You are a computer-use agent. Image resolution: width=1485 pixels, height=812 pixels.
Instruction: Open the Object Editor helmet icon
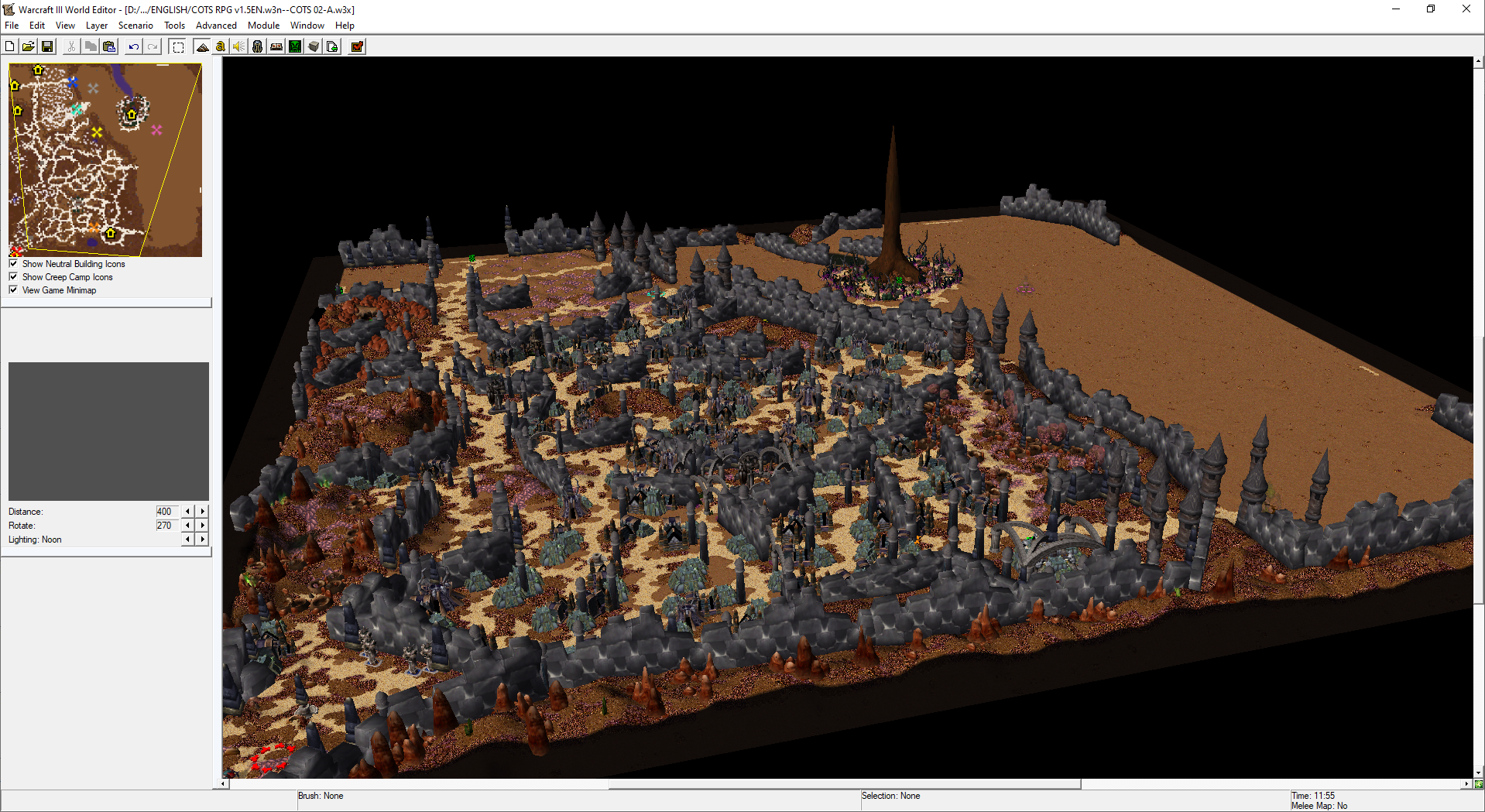[x=258, y=46]
